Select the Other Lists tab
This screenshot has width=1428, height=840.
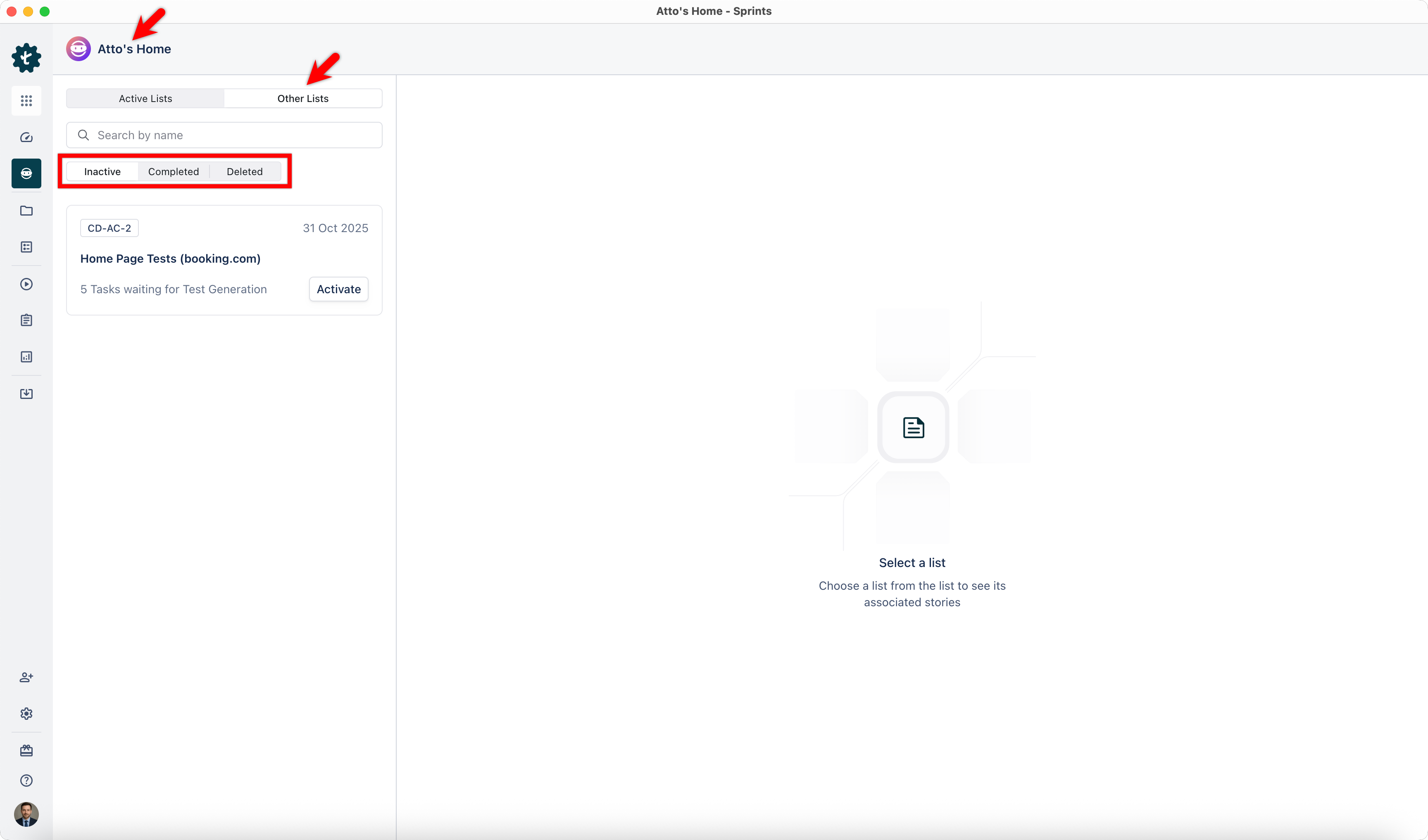(302, 99)
